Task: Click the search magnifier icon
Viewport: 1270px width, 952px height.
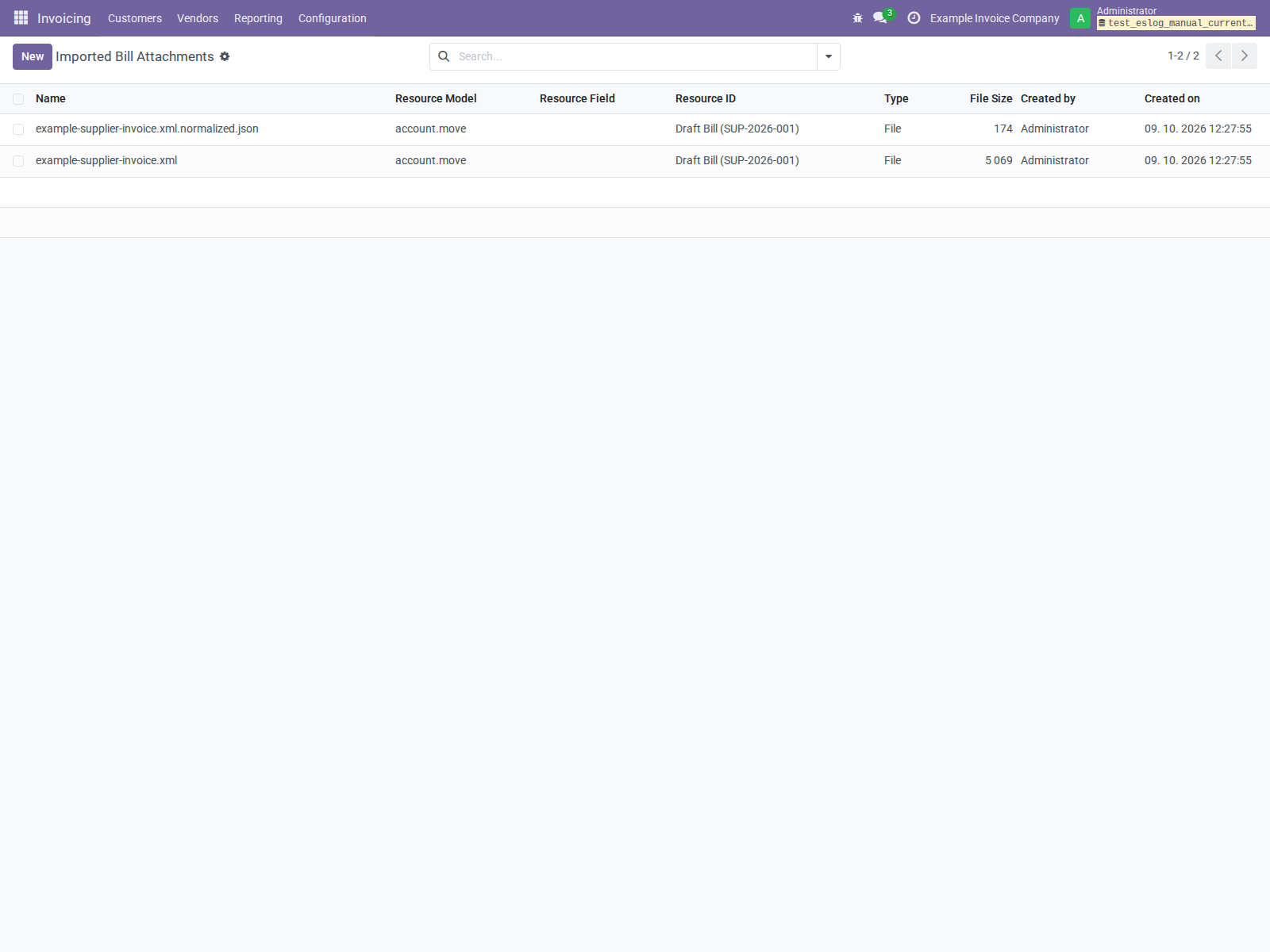Action: pos(444,56)
